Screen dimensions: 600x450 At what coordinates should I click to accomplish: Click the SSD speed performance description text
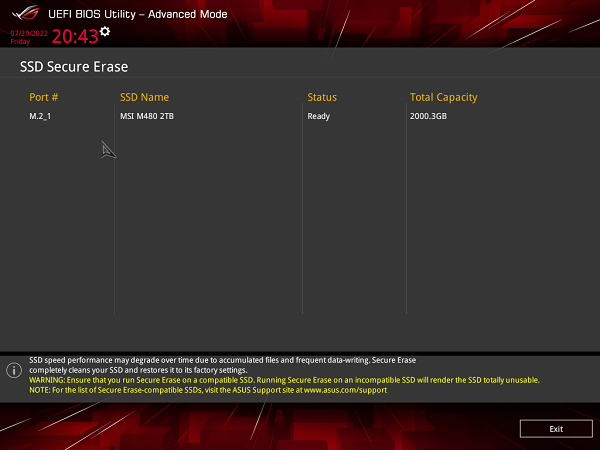pos(222,360)
